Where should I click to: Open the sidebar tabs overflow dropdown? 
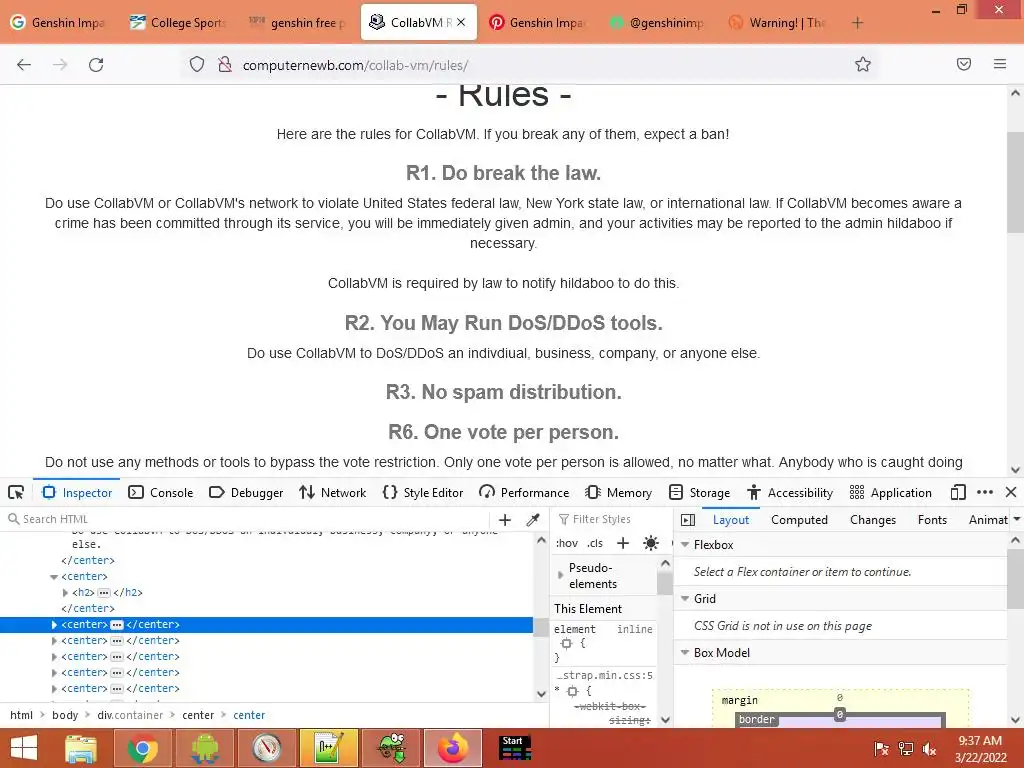click(1017, 520)
